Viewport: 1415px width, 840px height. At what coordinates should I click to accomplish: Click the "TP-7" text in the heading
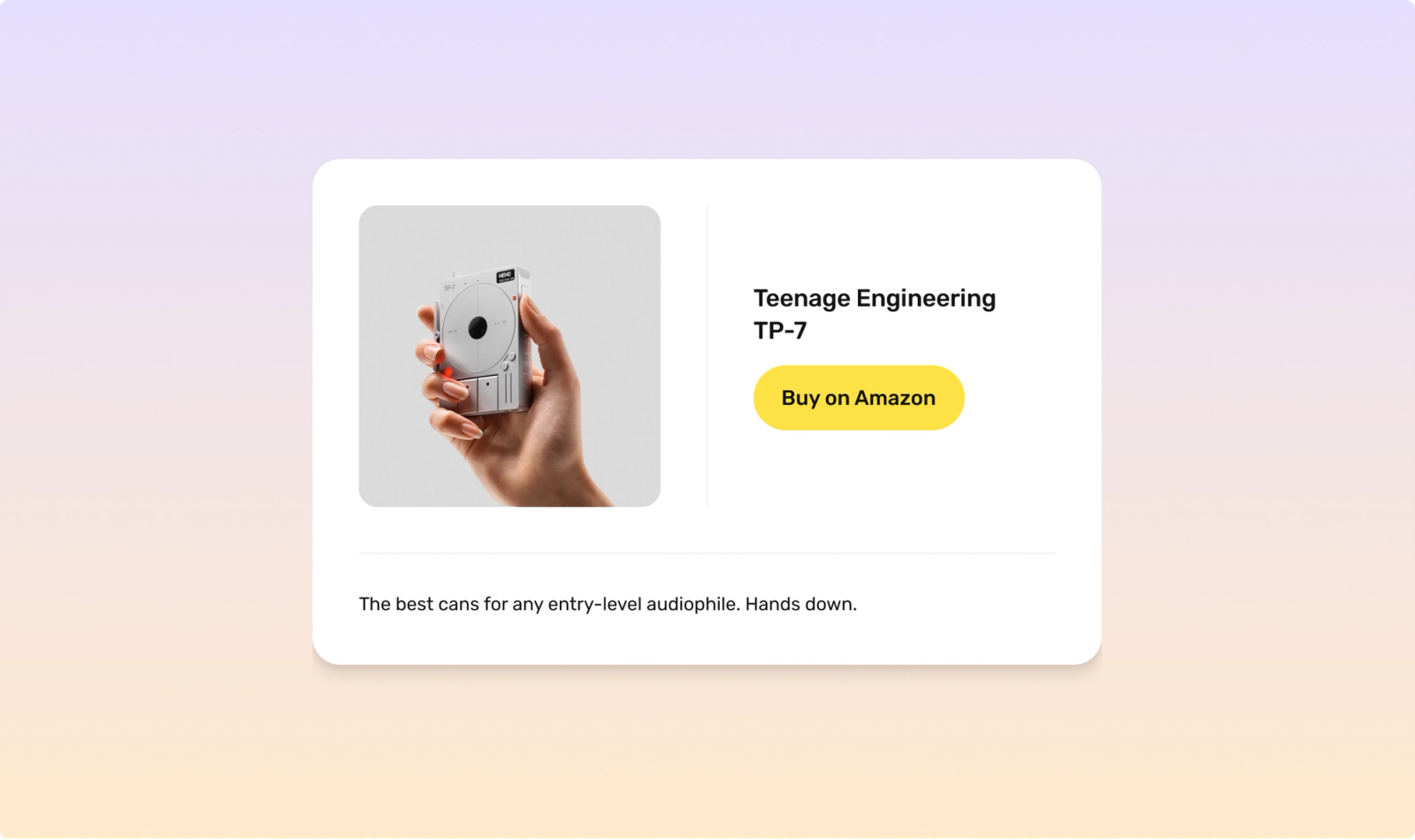coord(780,331)
